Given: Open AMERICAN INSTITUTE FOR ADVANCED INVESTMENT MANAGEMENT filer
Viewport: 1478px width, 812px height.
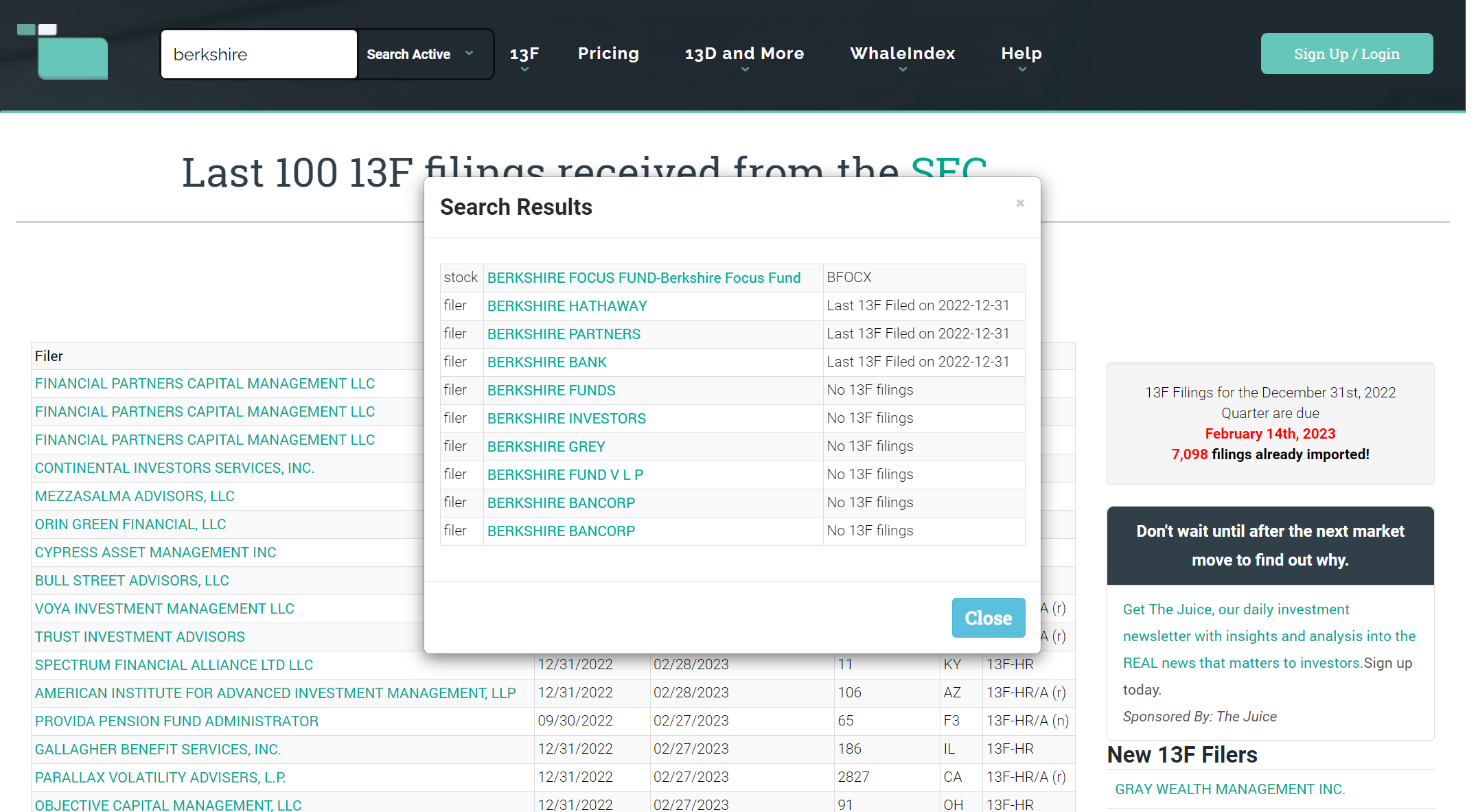Looking at the screenshot, I should [x=275, y=693].
